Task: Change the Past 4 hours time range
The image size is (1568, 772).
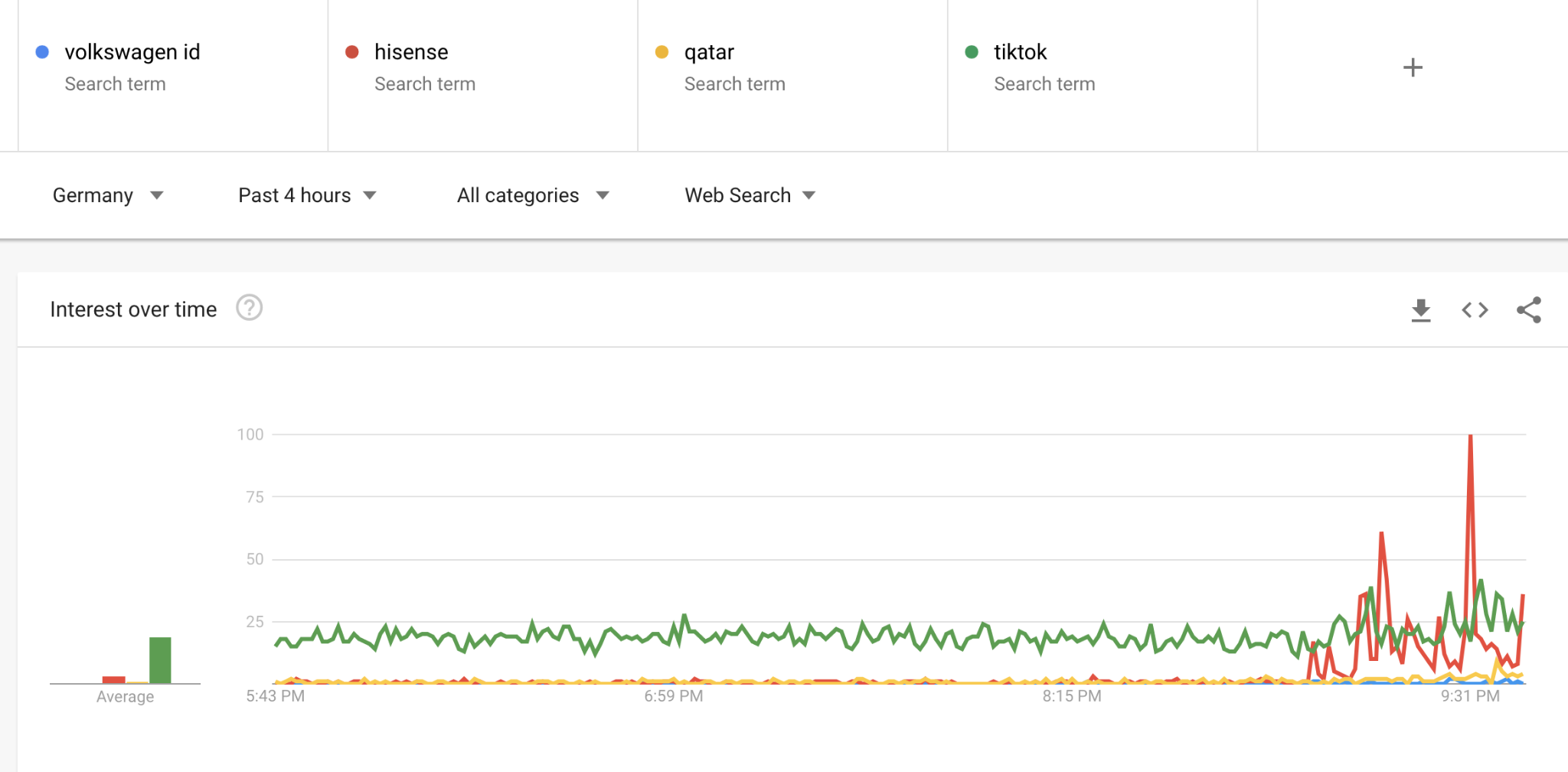Action: point(307,195)
